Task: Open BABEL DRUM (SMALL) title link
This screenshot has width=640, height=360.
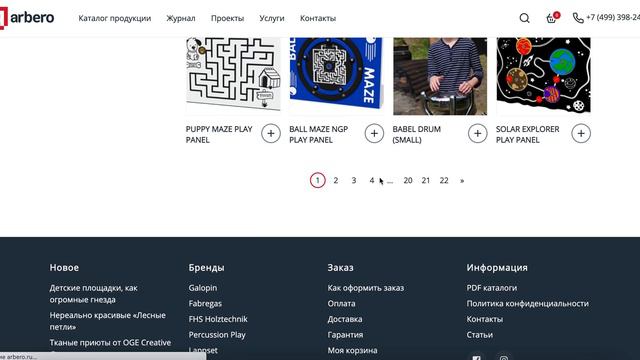Action: click(x=417, y=134)
